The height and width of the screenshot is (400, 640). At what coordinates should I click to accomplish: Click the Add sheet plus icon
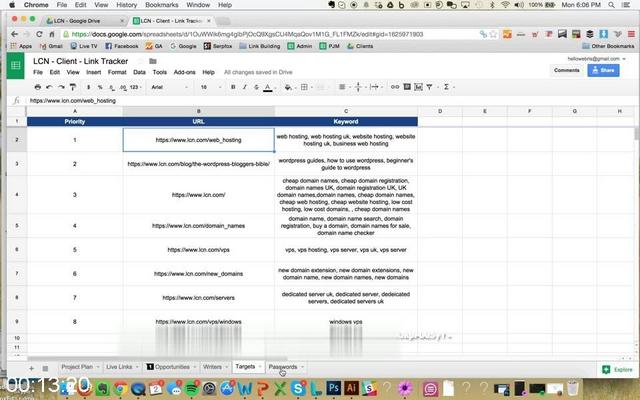point(31,369)
